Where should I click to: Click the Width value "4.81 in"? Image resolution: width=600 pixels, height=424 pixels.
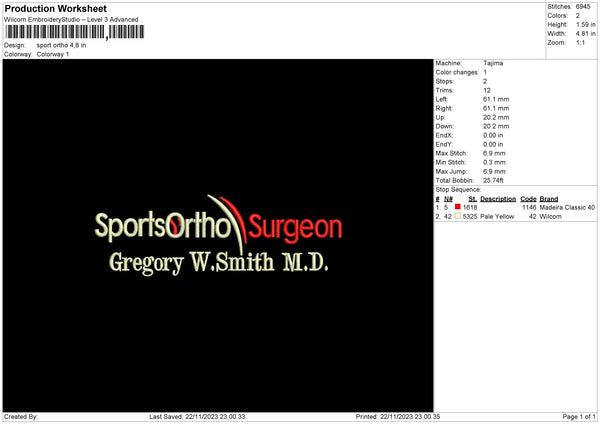[586, 34]
